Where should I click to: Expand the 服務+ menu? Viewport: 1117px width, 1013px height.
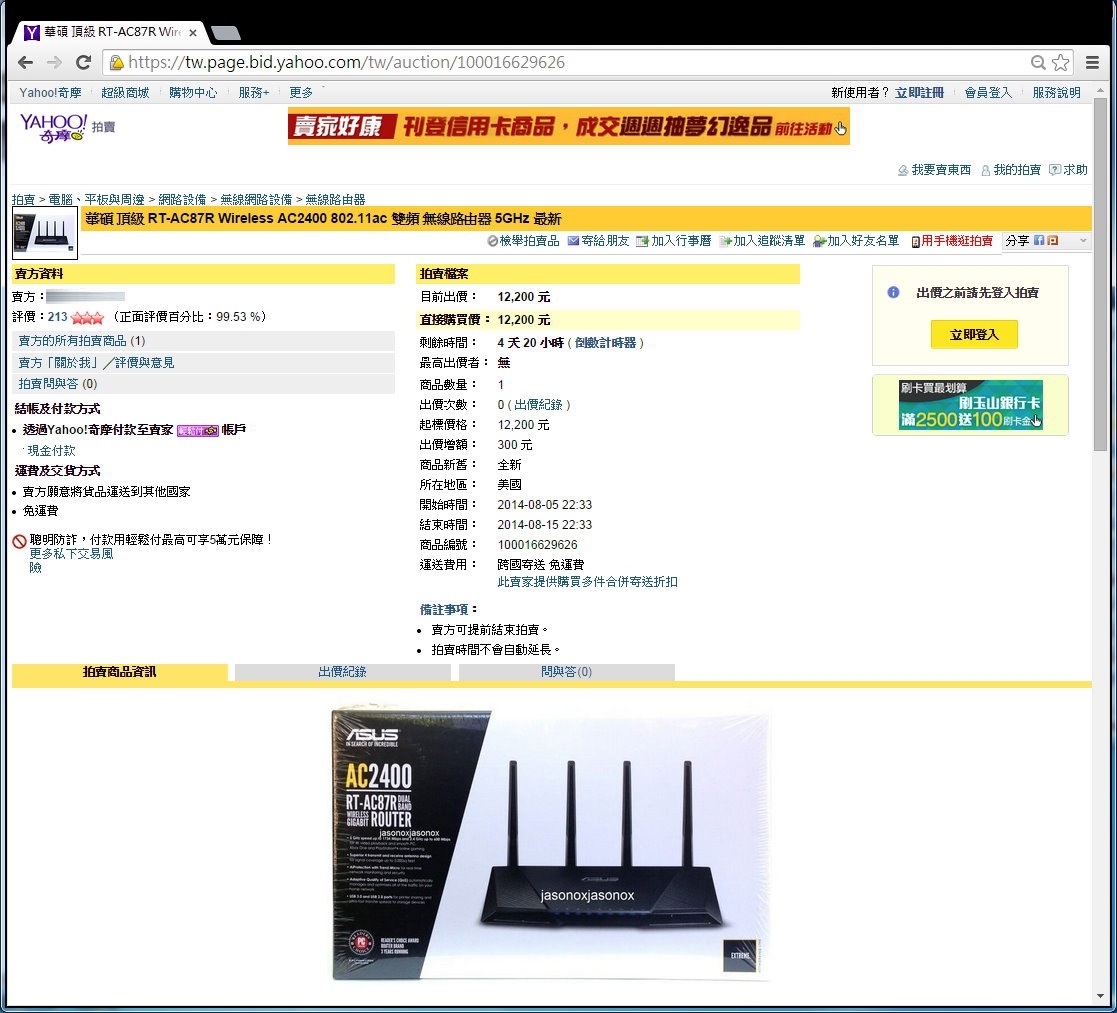coord(254,93)
